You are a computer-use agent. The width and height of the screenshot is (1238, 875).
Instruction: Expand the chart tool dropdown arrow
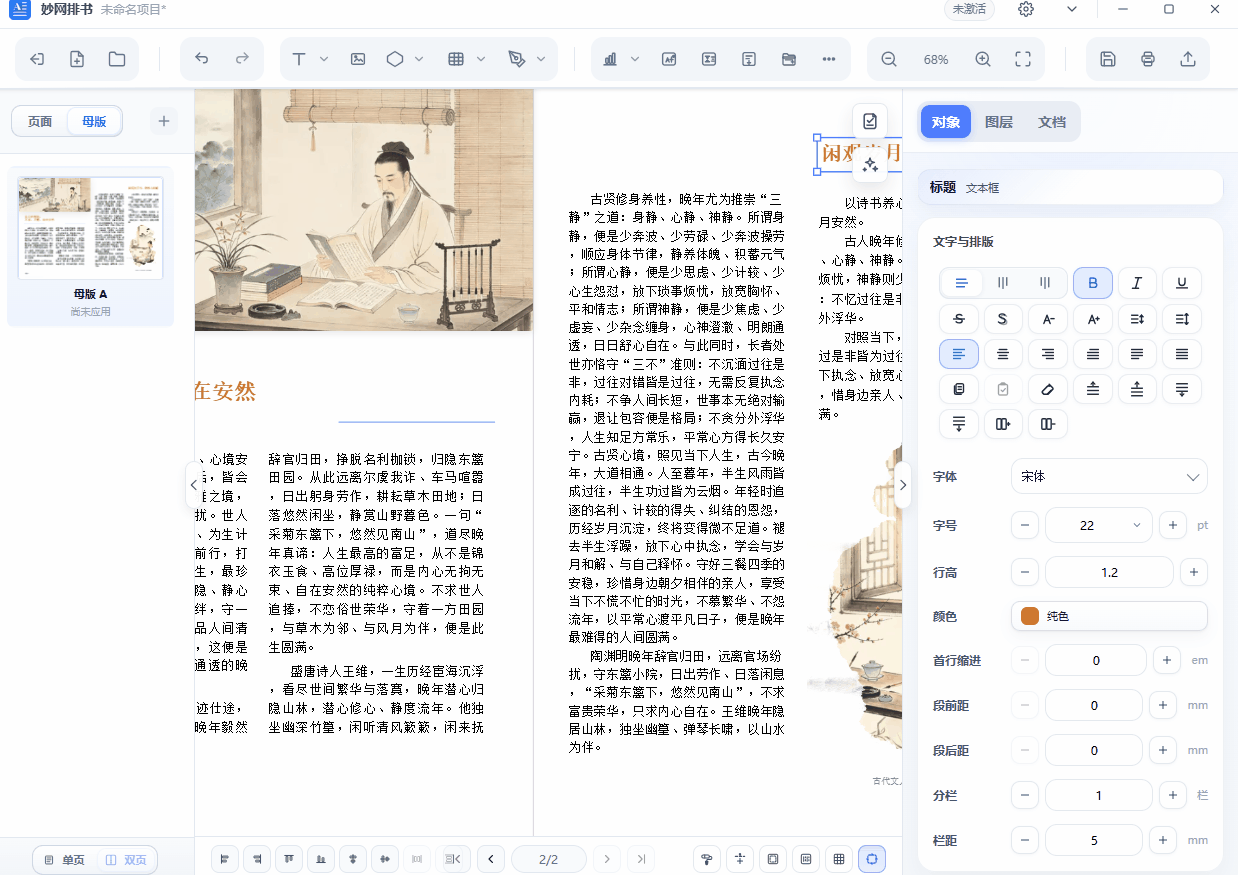pyautogui.click(x=635, y=59)
